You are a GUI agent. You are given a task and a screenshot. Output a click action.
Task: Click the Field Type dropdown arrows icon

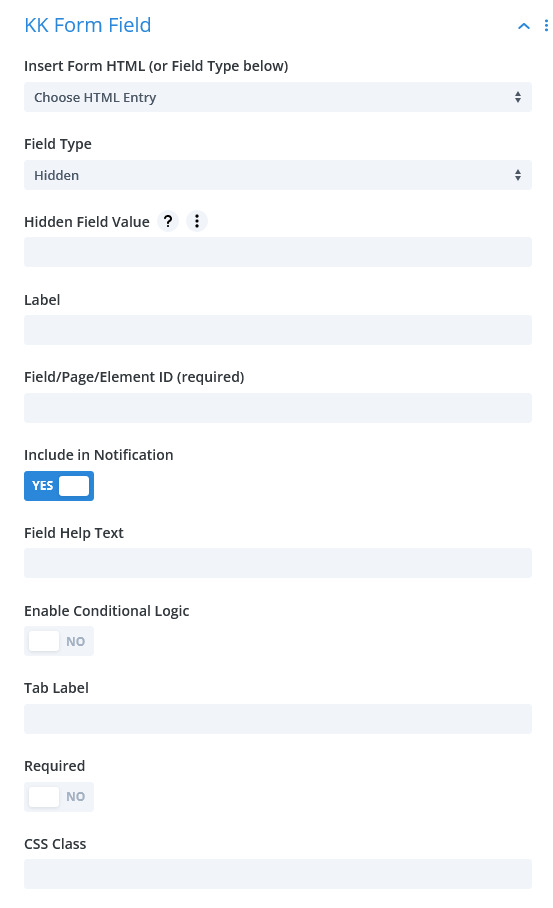click(x=518, y=175)
